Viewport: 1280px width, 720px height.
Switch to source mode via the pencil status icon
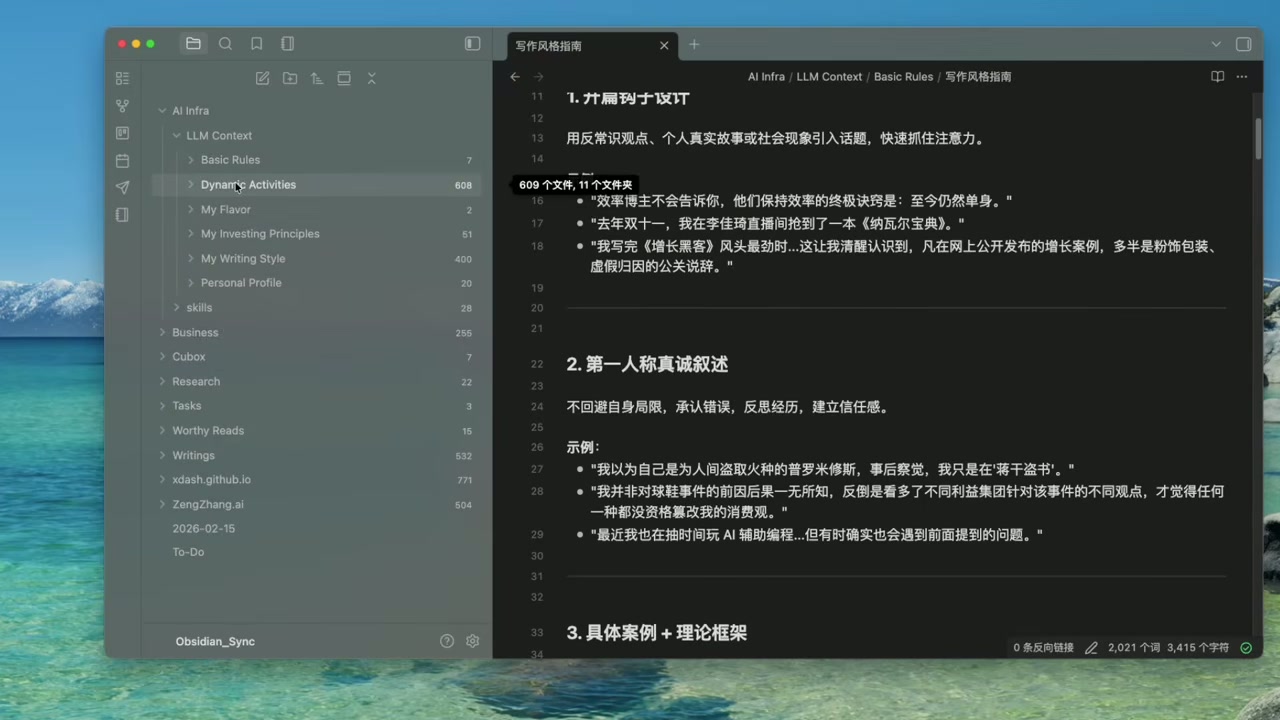(1091, 647)
